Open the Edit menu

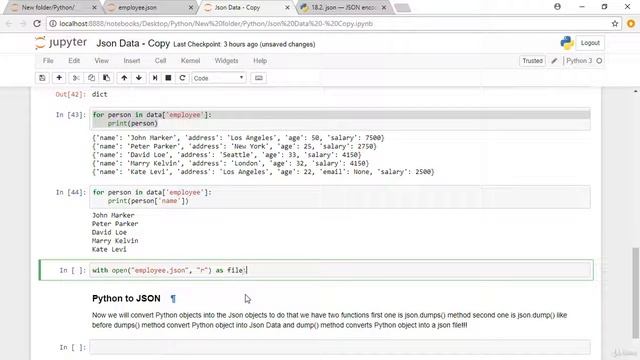74,61
